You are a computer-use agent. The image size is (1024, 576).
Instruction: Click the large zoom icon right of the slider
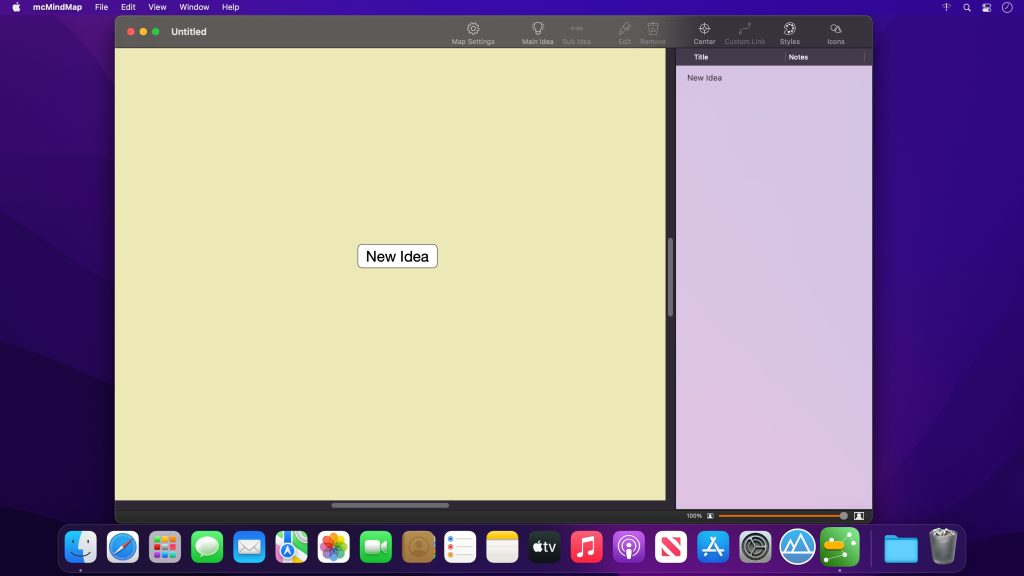[860, 515]
